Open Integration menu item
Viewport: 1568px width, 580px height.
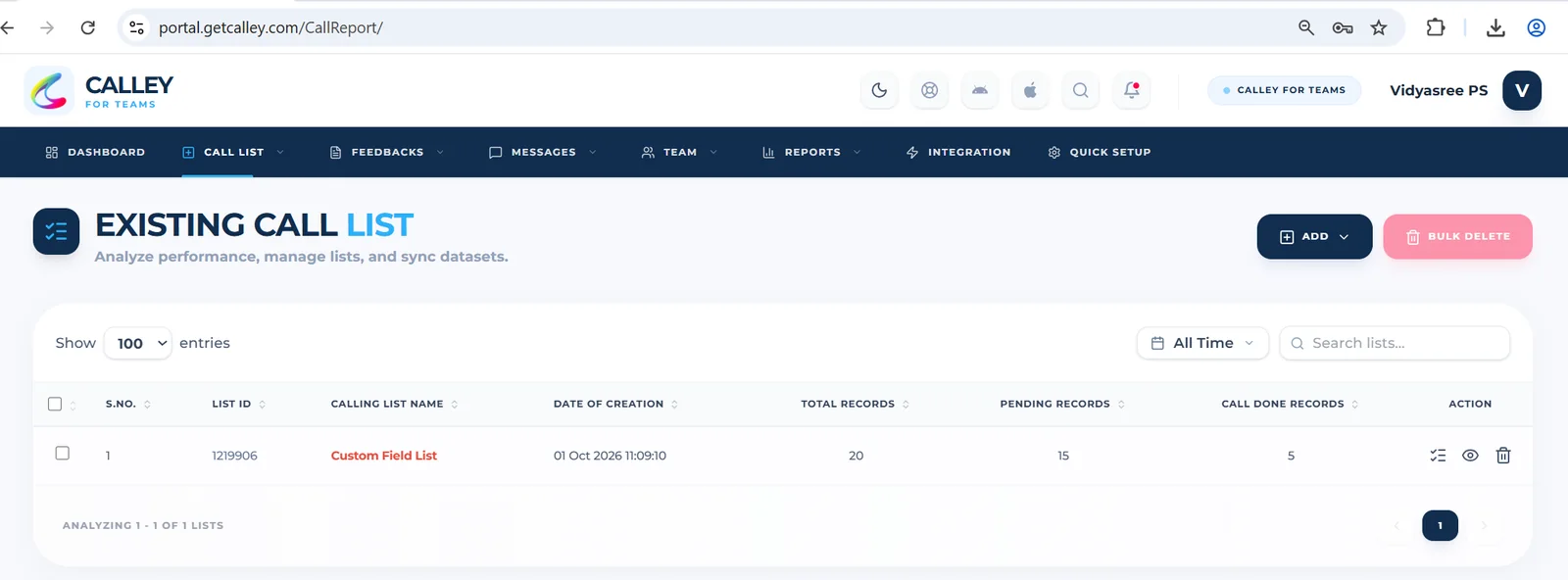pyautogui.click(x=957, y=152)
